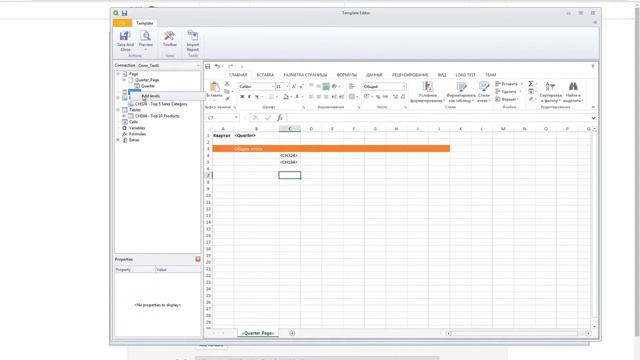
Task: Open the ДАННЫЕ ribbon tab
Action: coord(374,75)
